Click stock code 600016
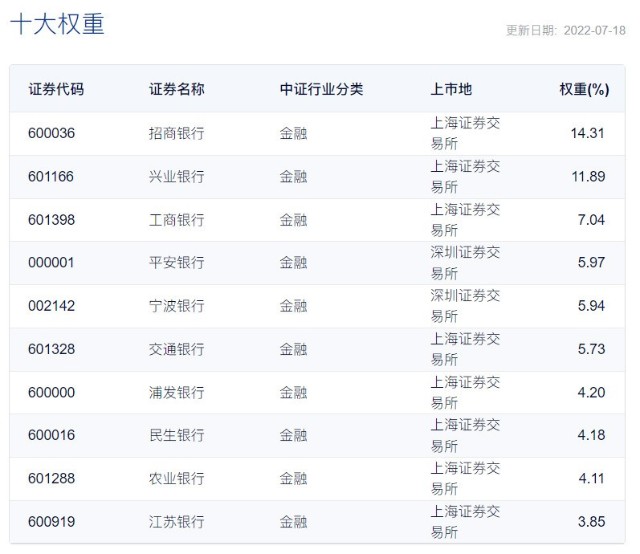Viewport: 640px width, 554px height. click(x=51, y=435)
